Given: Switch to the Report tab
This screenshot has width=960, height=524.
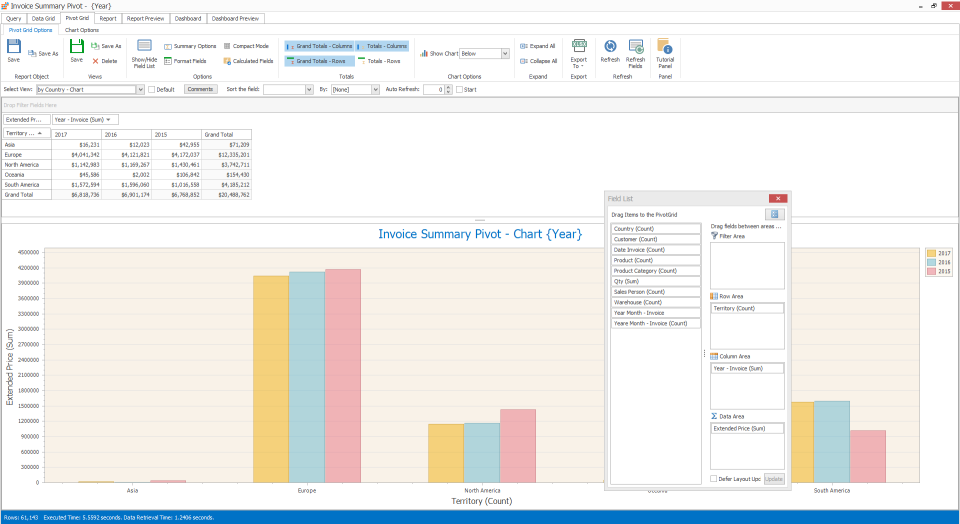Looking at the screenshot, I should [108, 18].
